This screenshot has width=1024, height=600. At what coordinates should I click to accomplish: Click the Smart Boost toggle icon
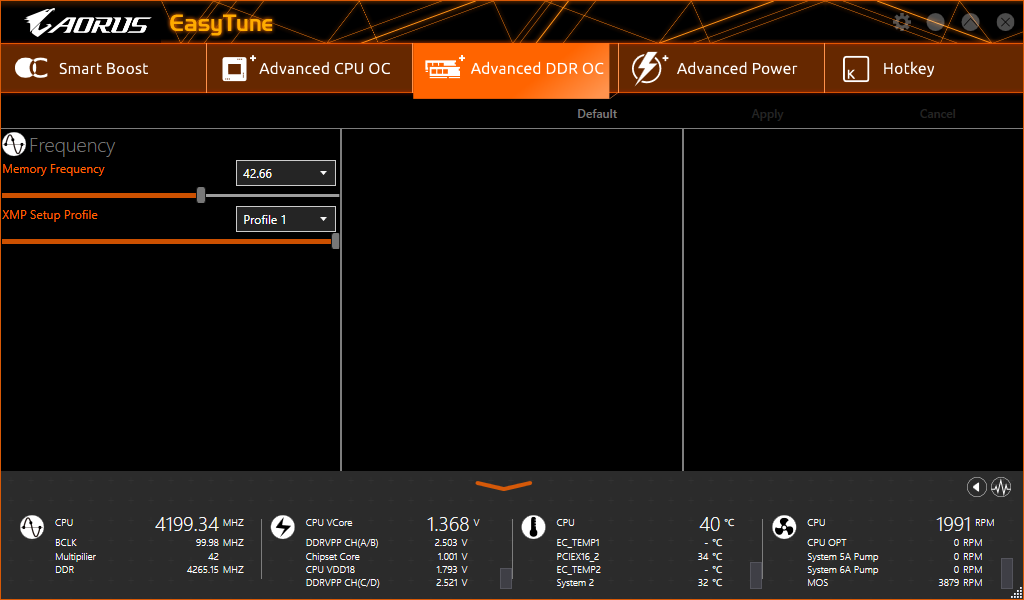[31, 68]
